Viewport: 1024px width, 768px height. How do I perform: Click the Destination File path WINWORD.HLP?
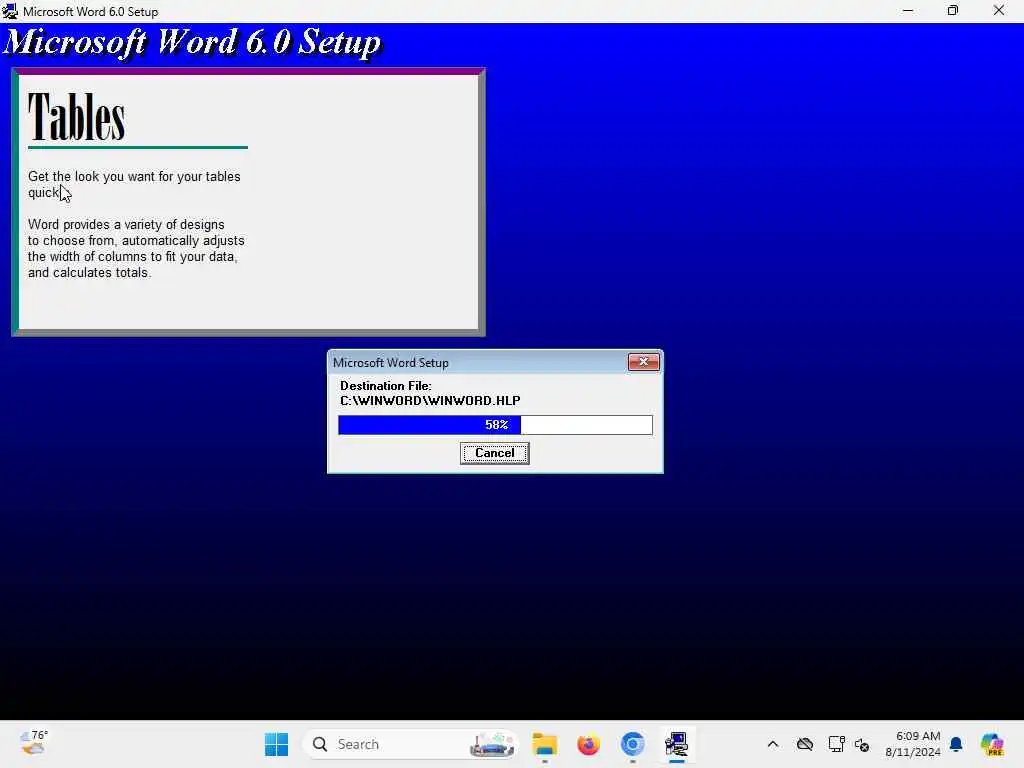(x=430, y=401)
